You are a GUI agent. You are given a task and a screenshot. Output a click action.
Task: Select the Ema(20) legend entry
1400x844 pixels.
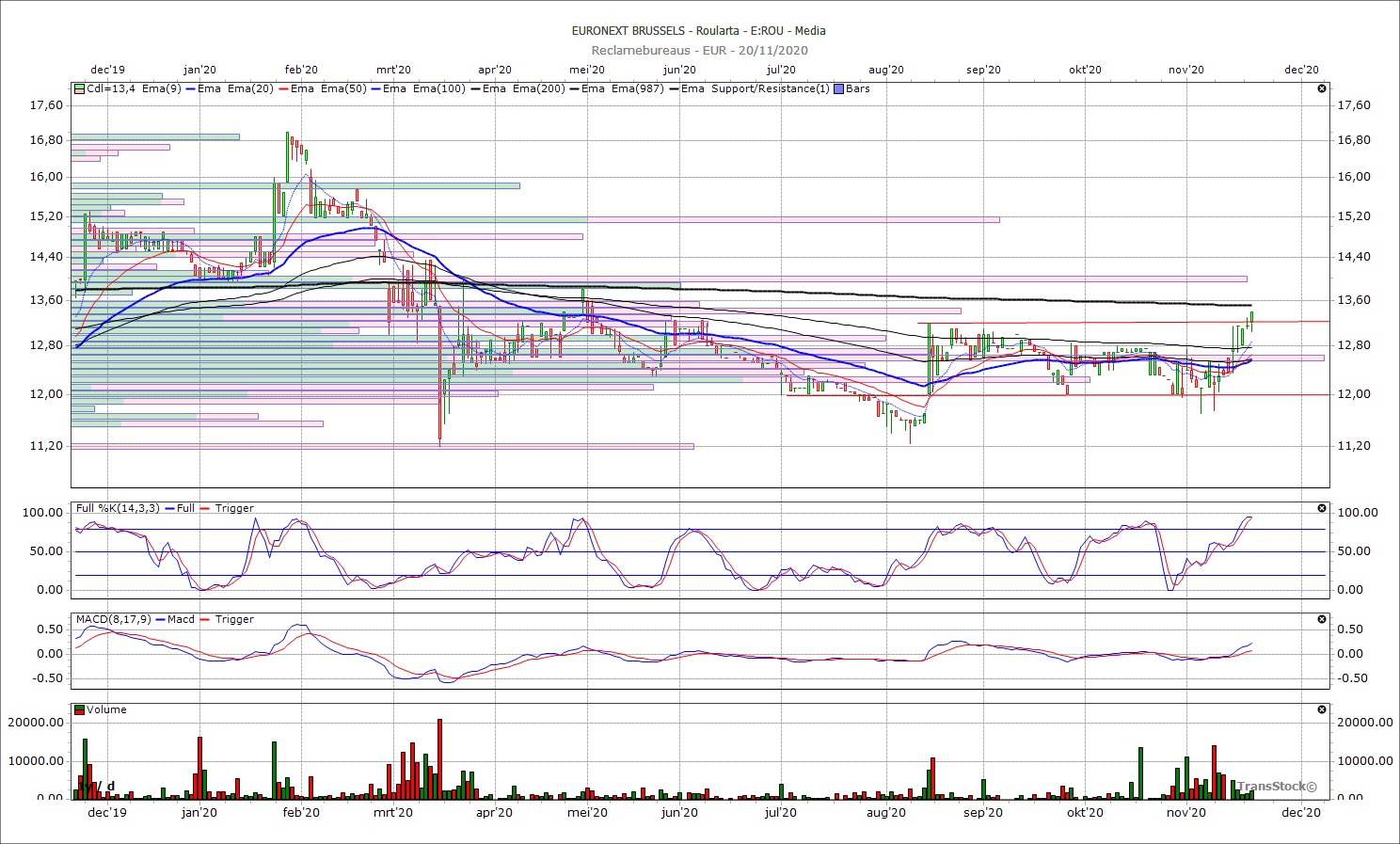point(250,88)
